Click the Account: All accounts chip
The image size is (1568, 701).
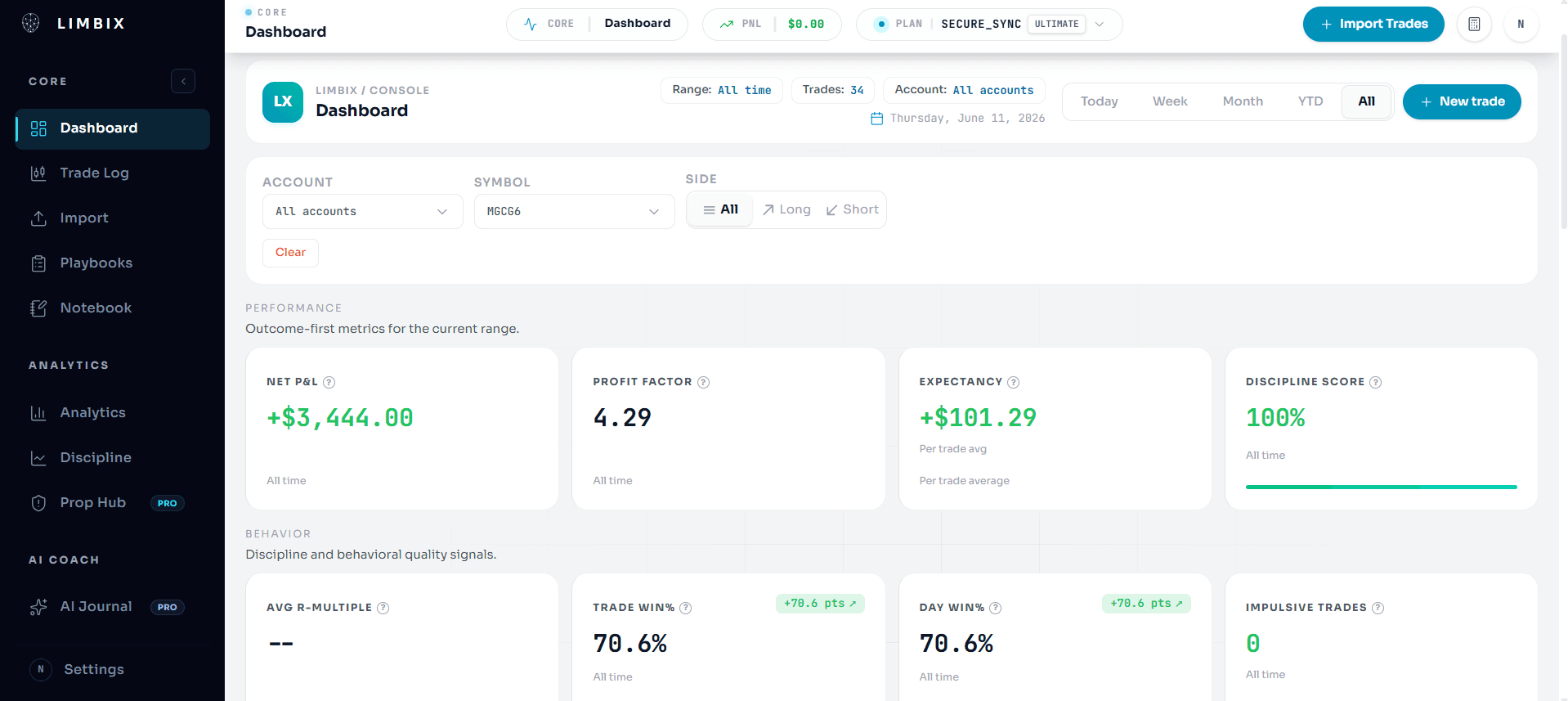coord(964,90)
